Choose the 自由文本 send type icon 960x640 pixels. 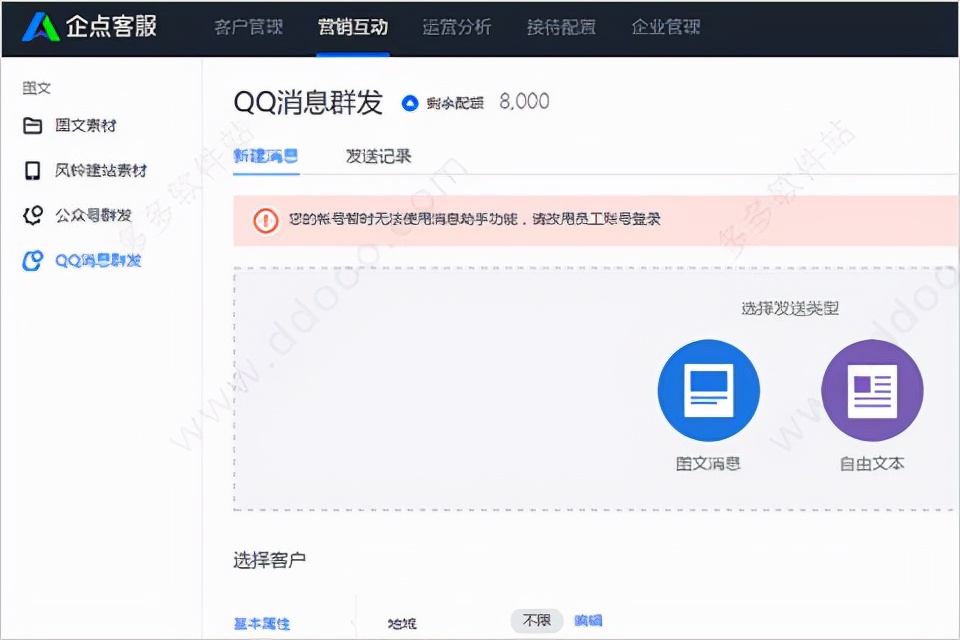[871, 390]
